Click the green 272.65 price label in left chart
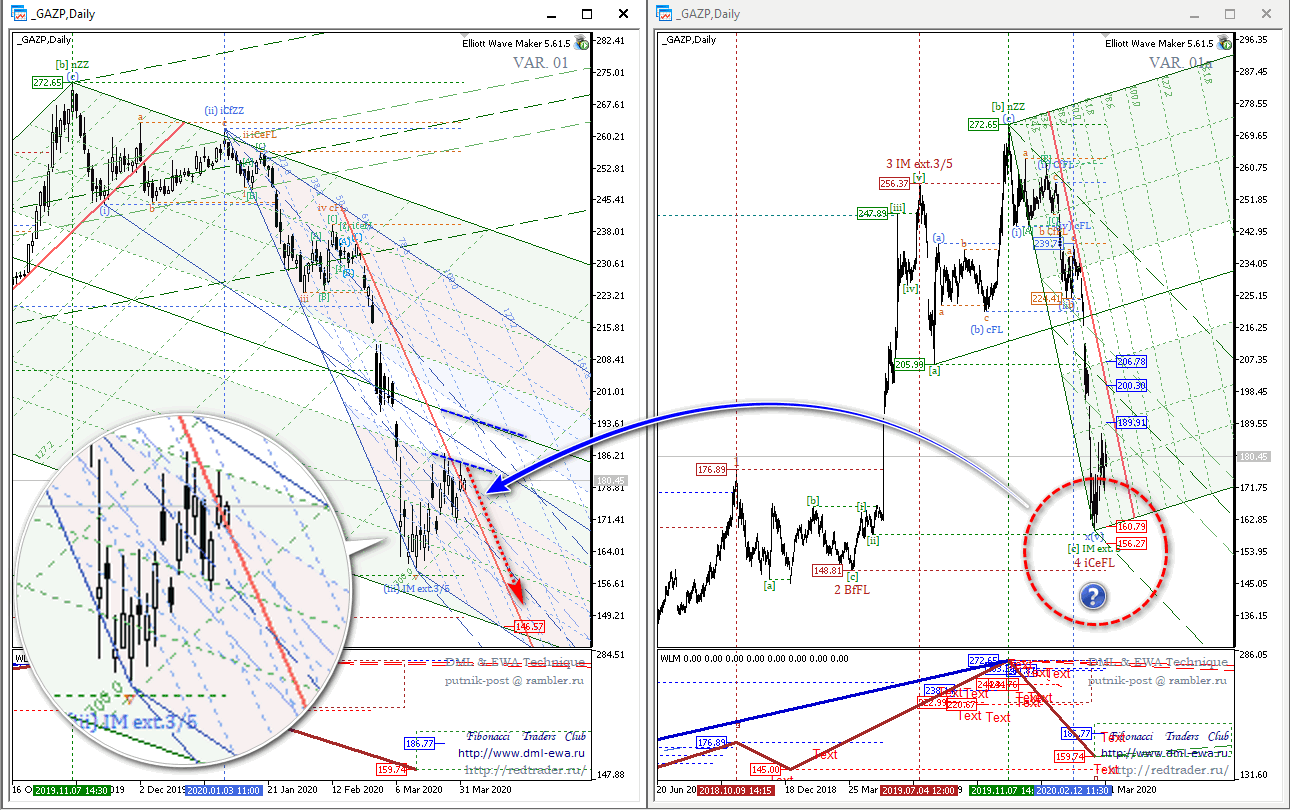Viewport: 1290px width, 810px height. pos(46,82)
